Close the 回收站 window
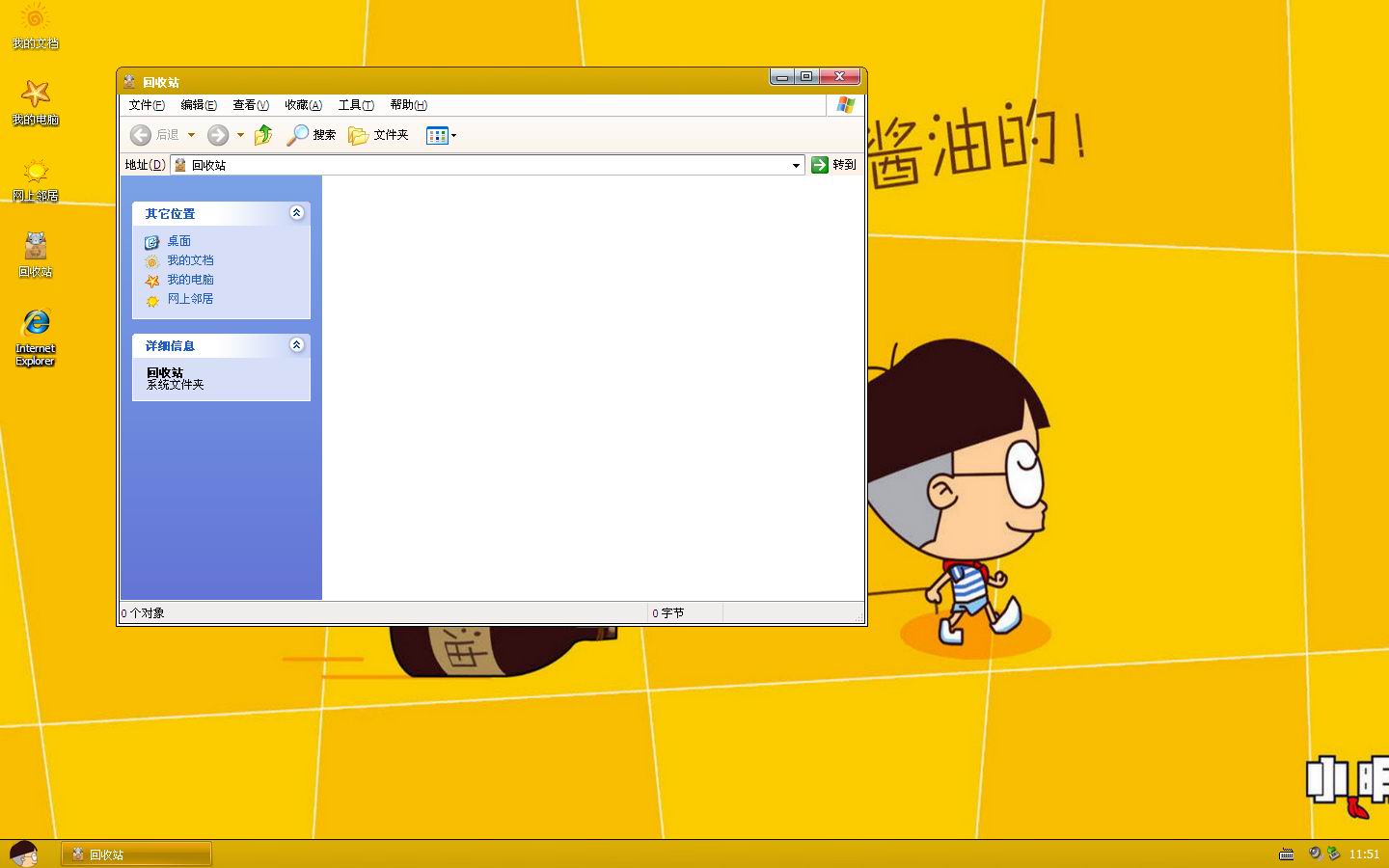This screenshot has height=868, width=1389. (839, 77)
